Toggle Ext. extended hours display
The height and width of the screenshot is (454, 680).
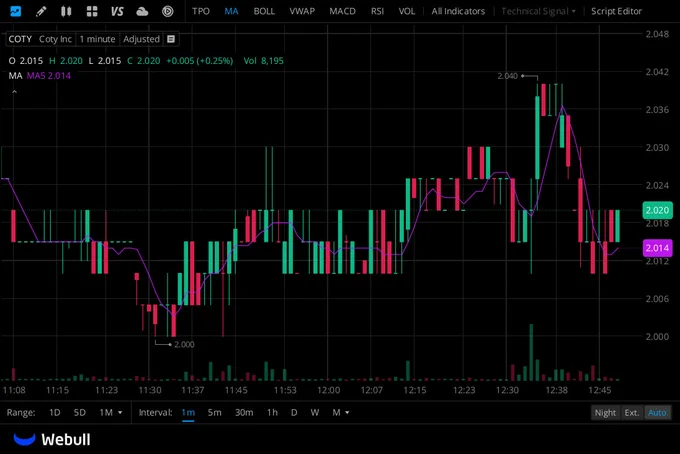(632, 413)
